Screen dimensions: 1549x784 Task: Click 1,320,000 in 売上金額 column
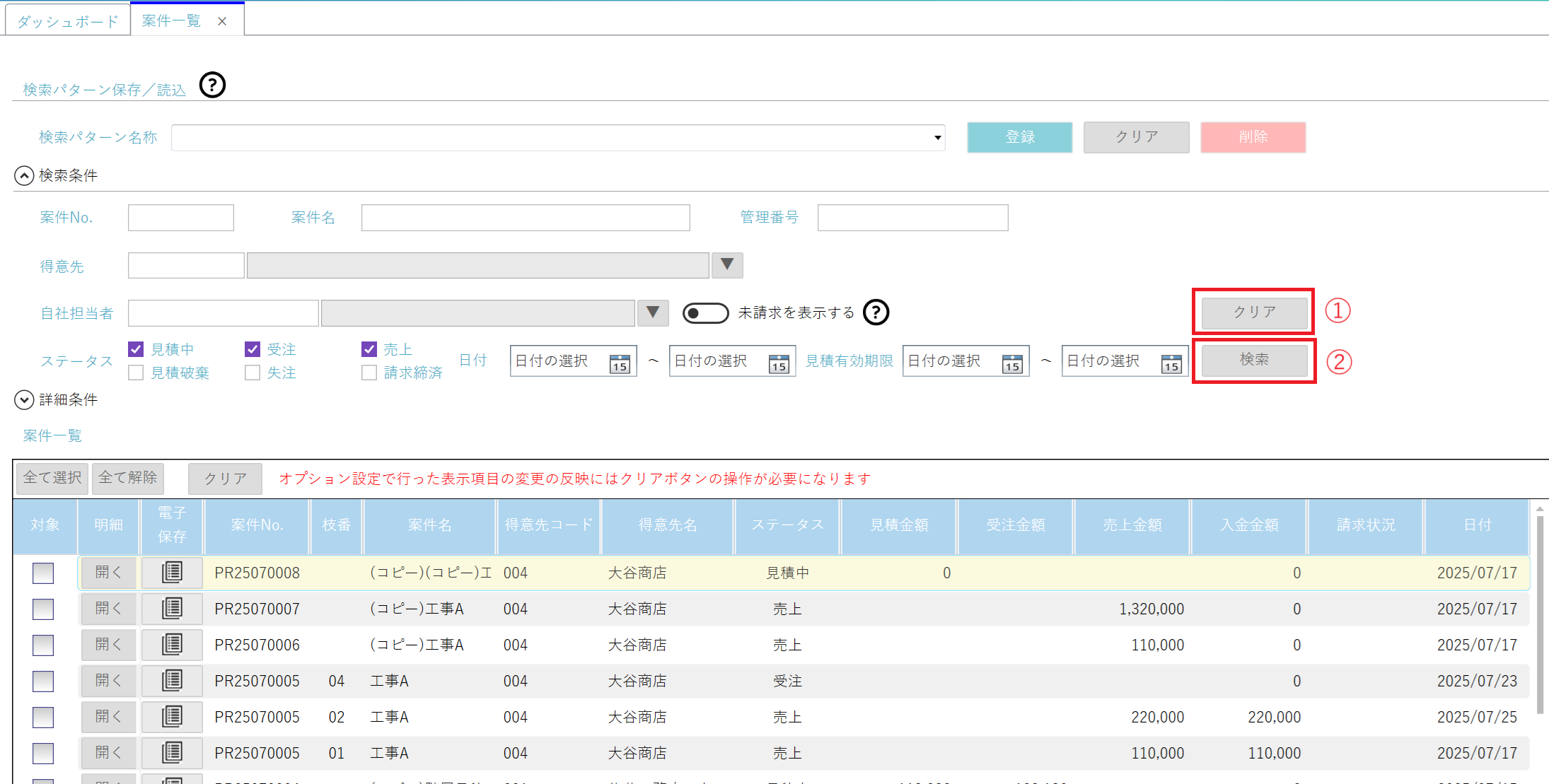(1151, 609)
